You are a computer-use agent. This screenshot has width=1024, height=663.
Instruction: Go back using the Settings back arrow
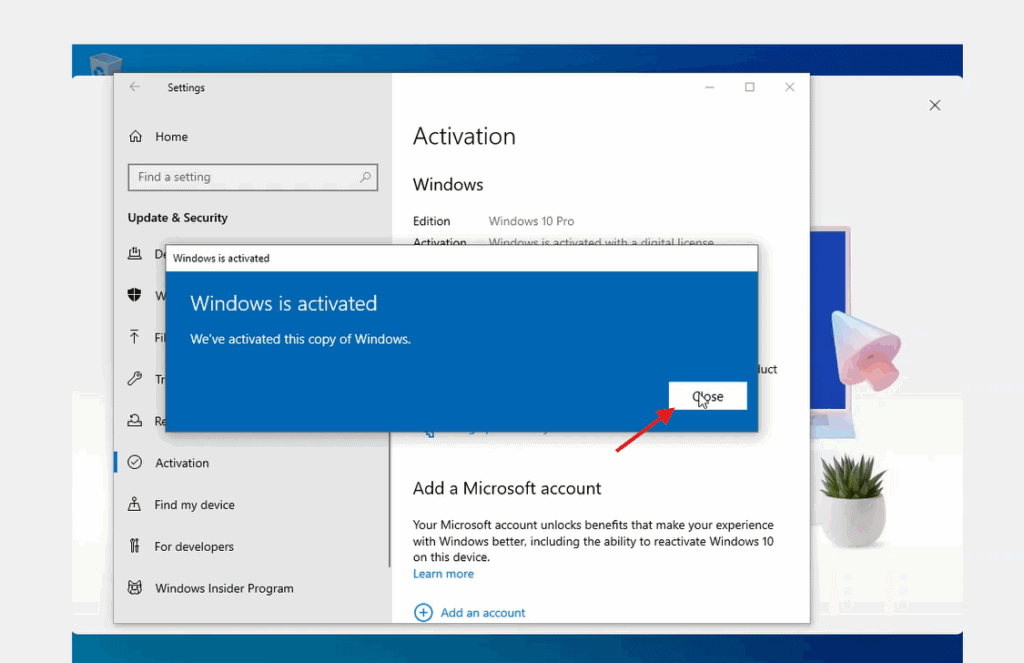(x=135, y=87)
